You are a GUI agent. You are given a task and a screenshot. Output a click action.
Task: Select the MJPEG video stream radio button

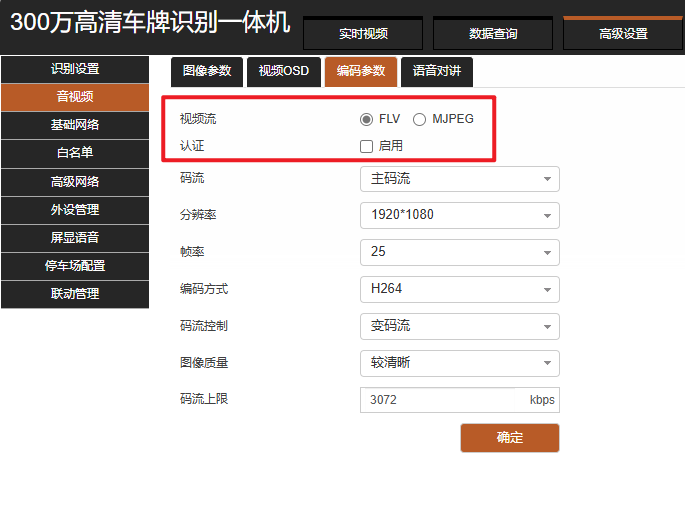pyautogui.click(x=419, y=119)
